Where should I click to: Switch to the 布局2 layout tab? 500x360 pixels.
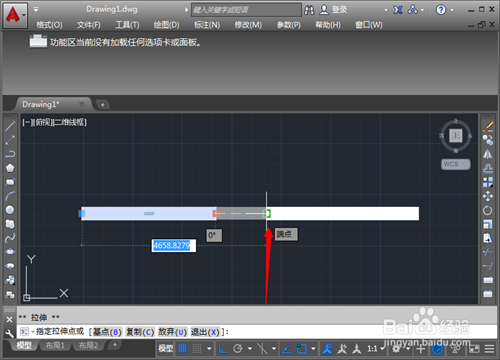[88, 345]
